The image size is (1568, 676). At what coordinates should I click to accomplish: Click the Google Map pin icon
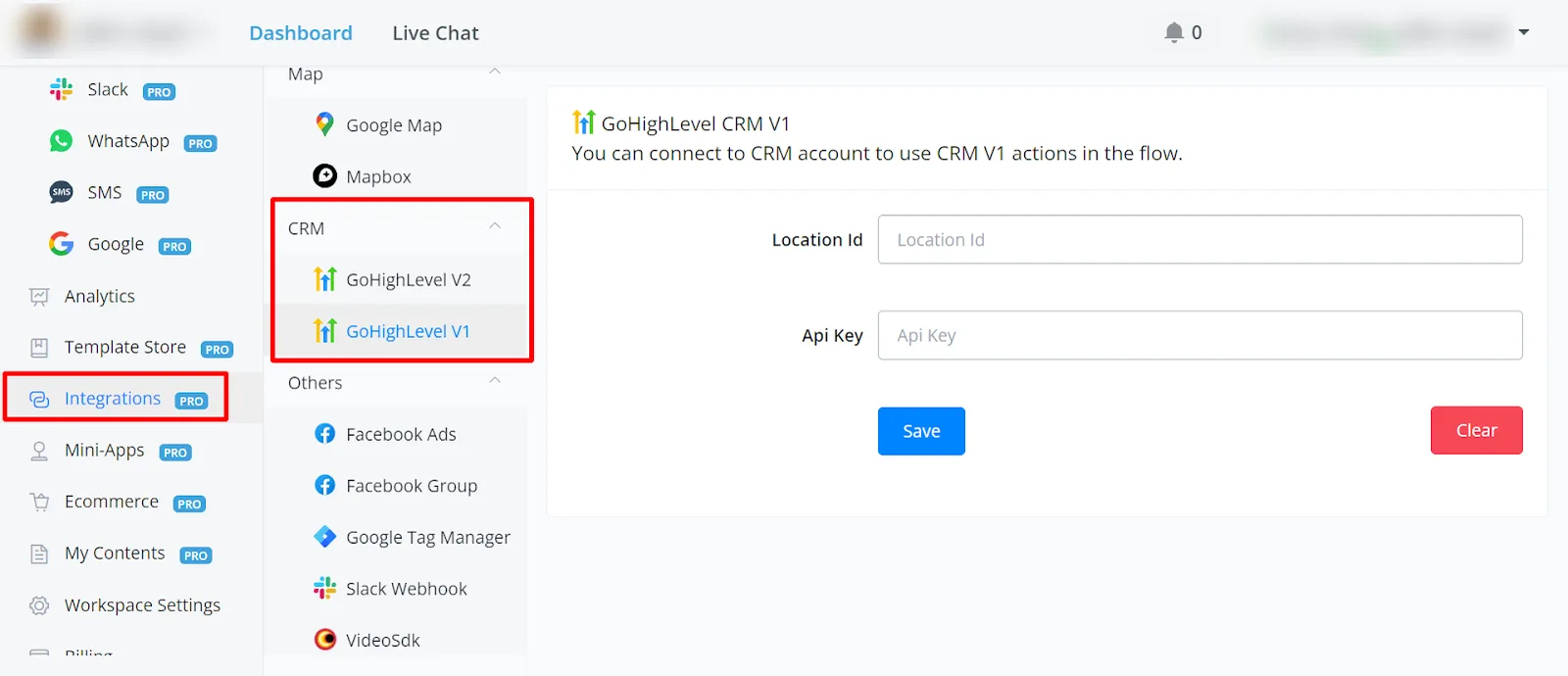[x=324, y=124]
